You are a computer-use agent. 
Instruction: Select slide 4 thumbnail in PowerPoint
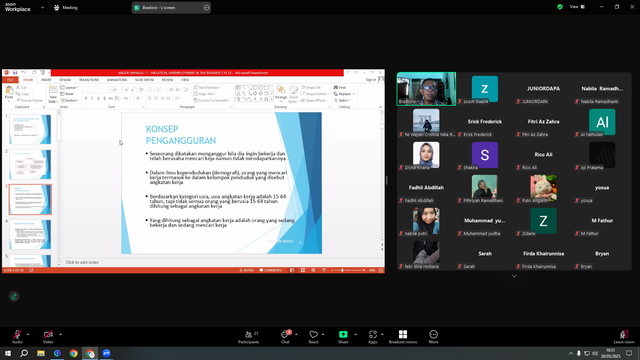pyautogui.click(x=30, y=234)
